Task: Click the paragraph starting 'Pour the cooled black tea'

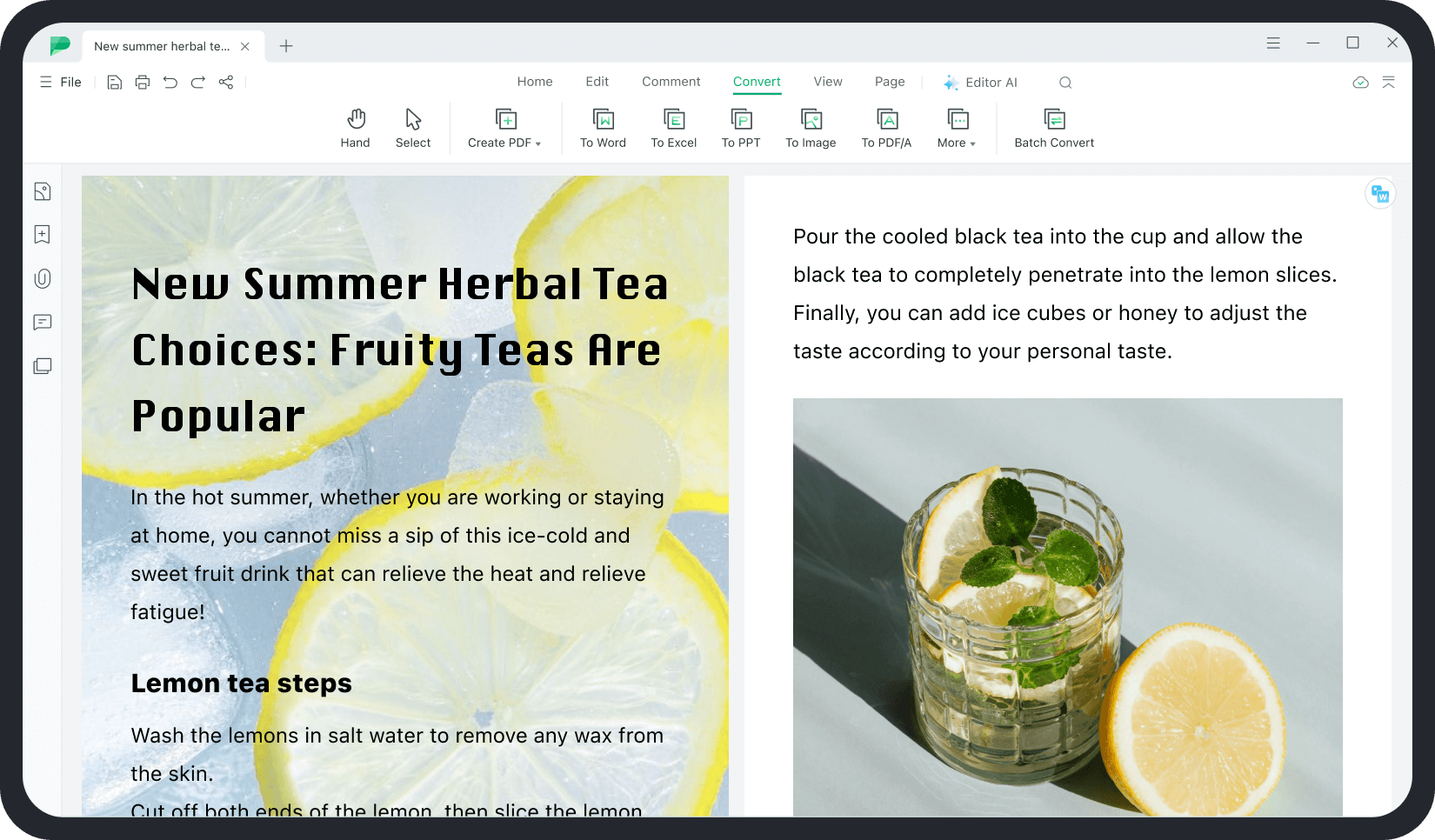Action: [1065, 294]
